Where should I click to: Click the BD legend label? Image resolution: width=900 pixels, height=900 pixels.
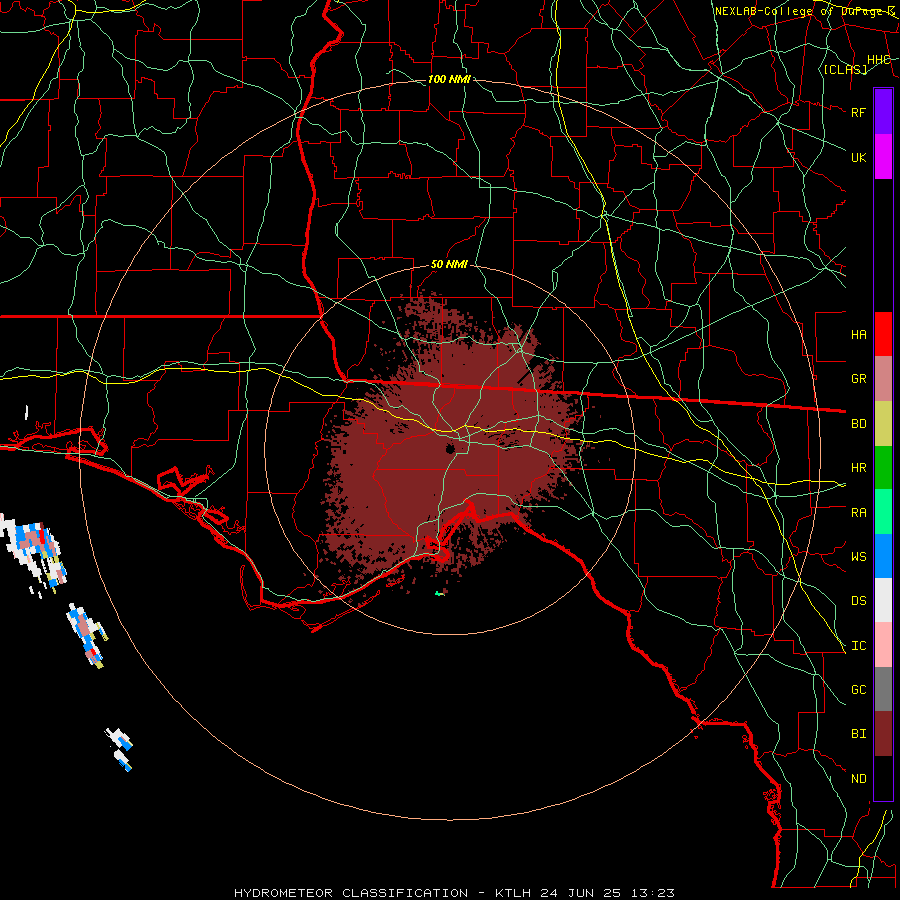tap(858, 424)
